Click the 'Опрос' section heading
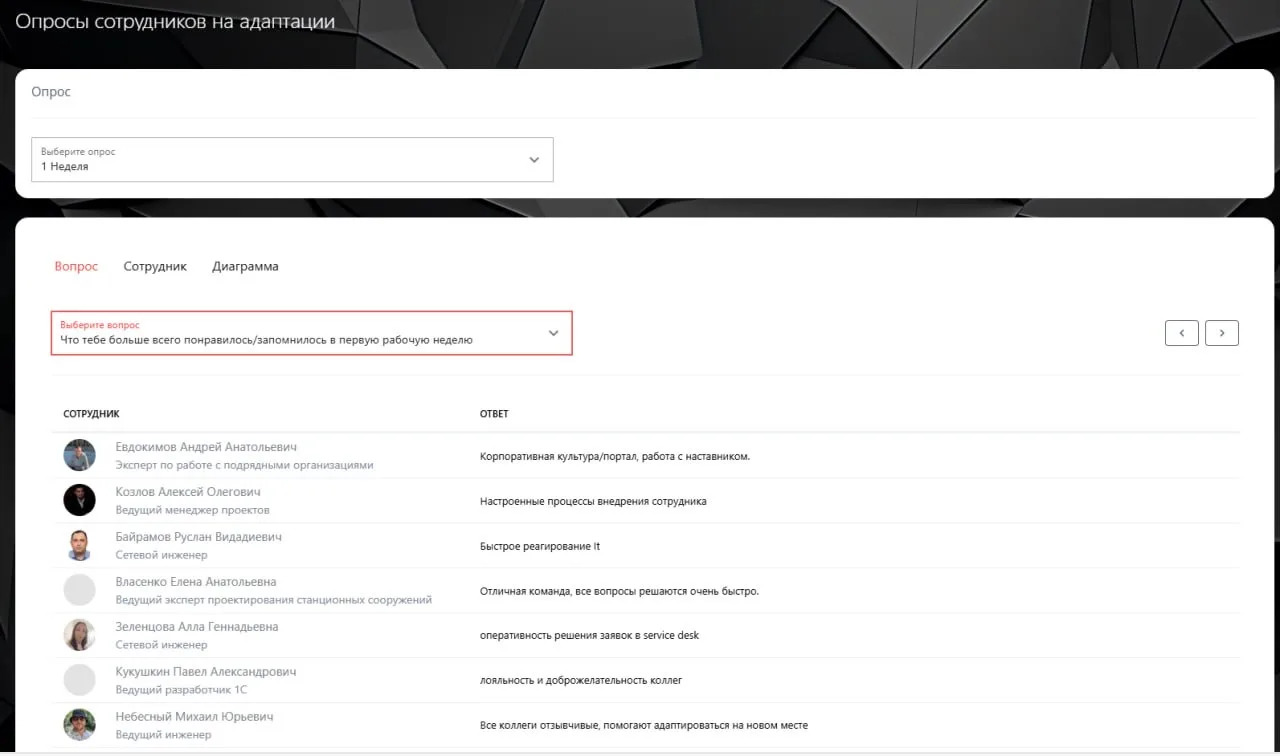This screenshot has height=756, width=1280. click(51, 92)
